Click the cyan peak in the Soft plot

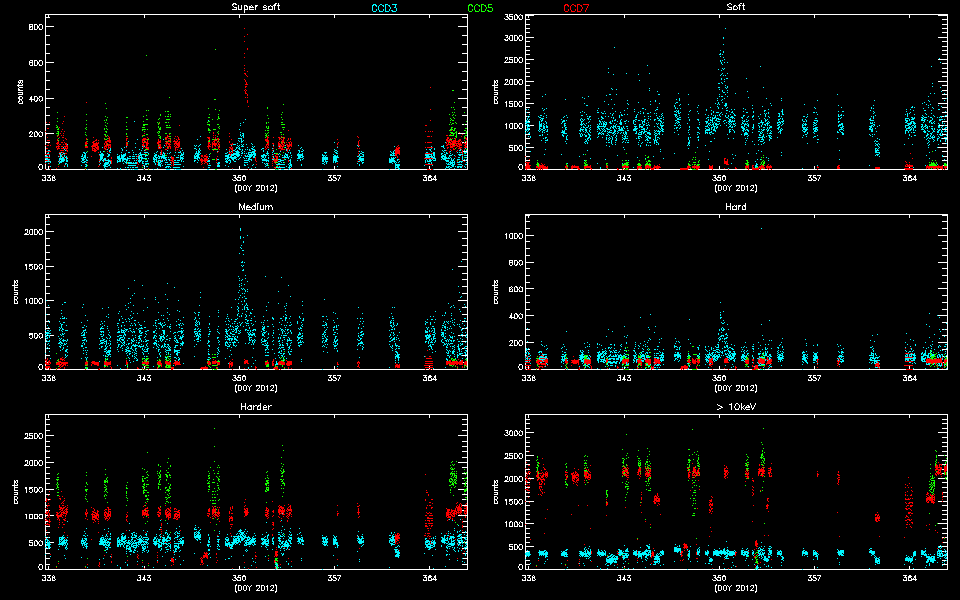coord(723,45)
